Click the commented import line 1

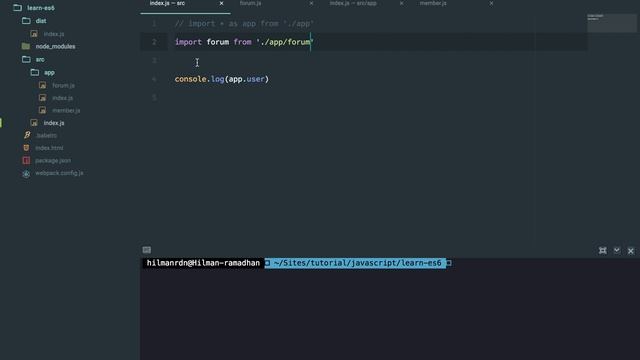244,24
